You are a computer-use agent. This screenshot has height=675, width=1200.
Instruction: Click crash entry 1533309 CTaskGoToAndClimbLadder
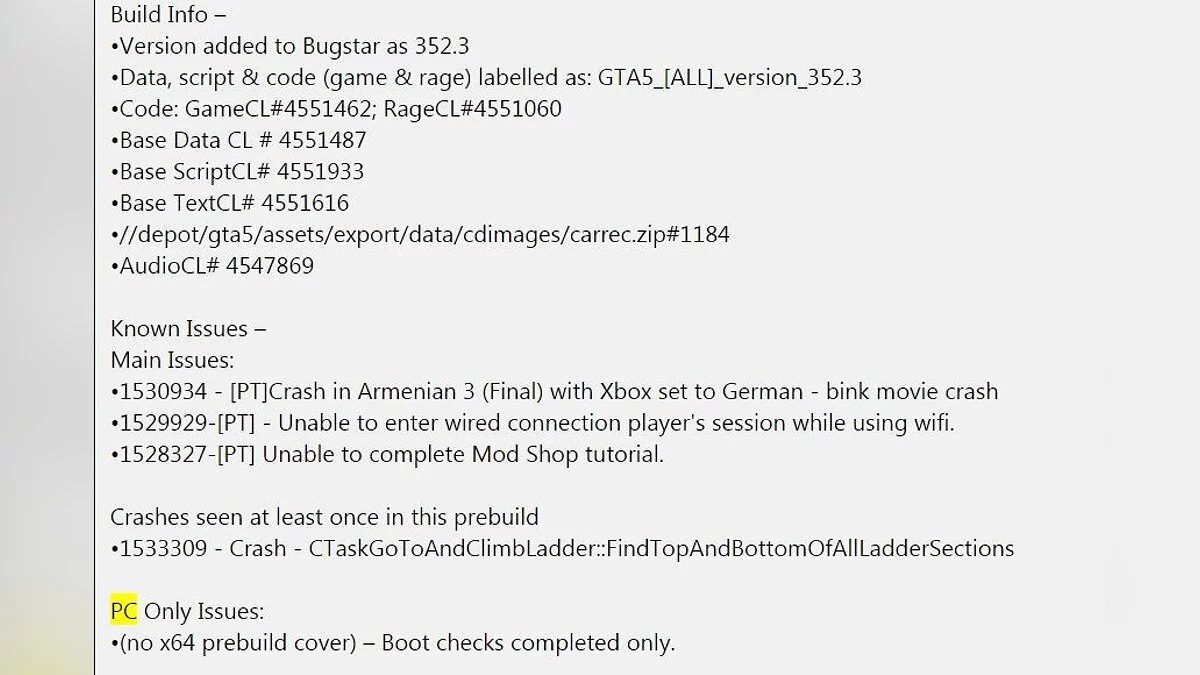(563, 549)
